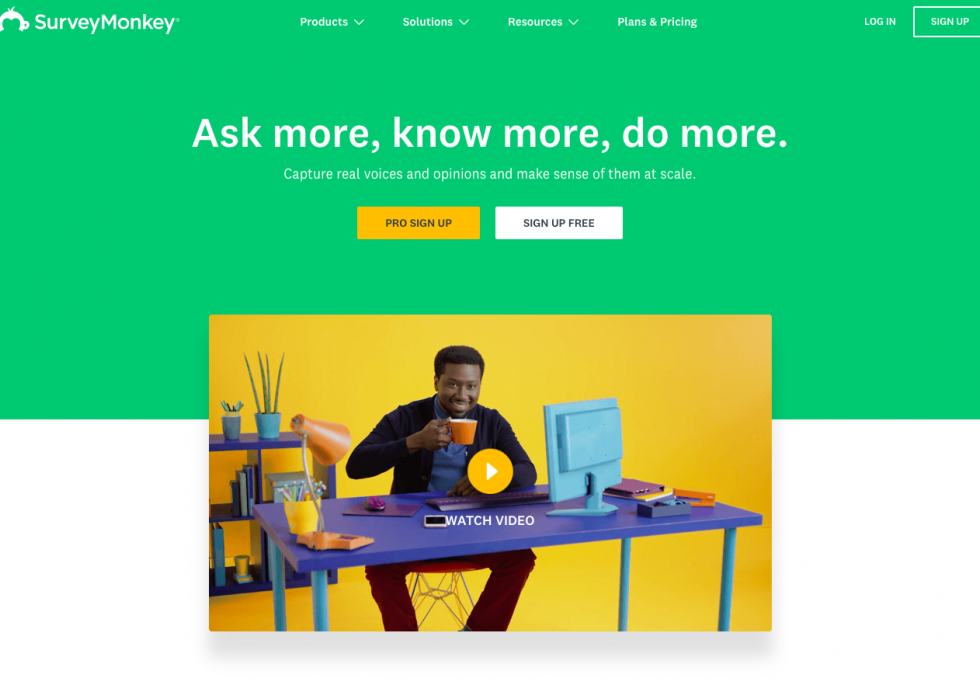Viewport: 980px width, 699px height.
Task: Click the LOG IN link
Action: point(879,21)
